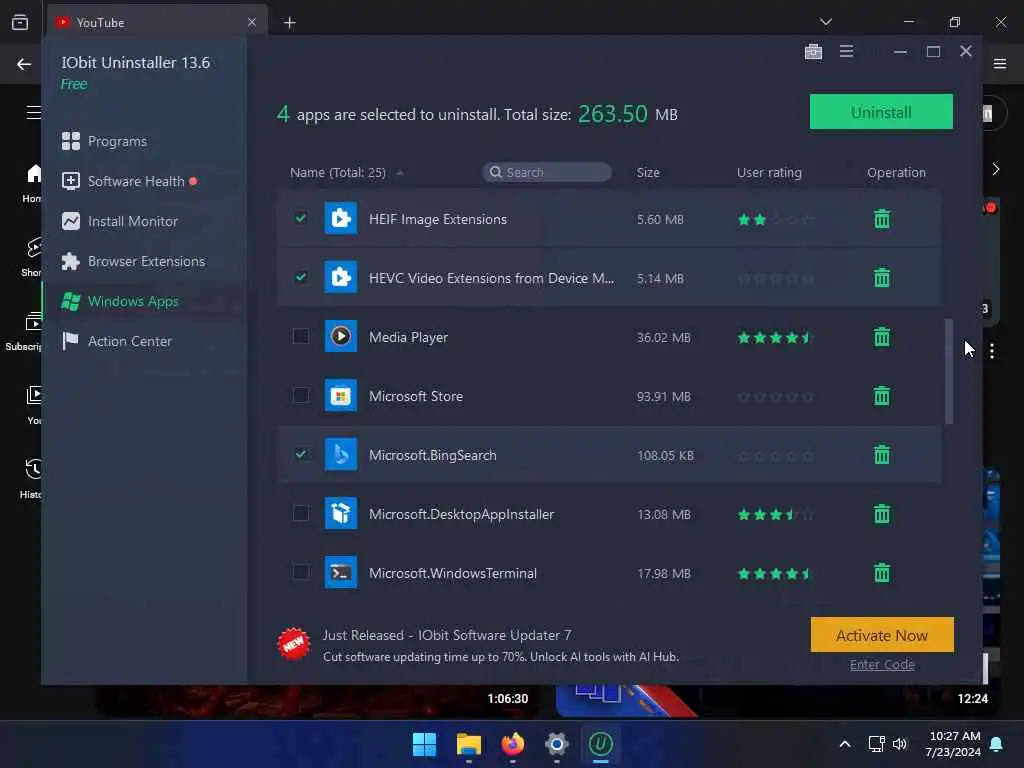Click the red NEW badge in the promo banner
Image resolution: width=1024 pixels, height=768 pixels.
pyautogui.click(x=293, y=644)
